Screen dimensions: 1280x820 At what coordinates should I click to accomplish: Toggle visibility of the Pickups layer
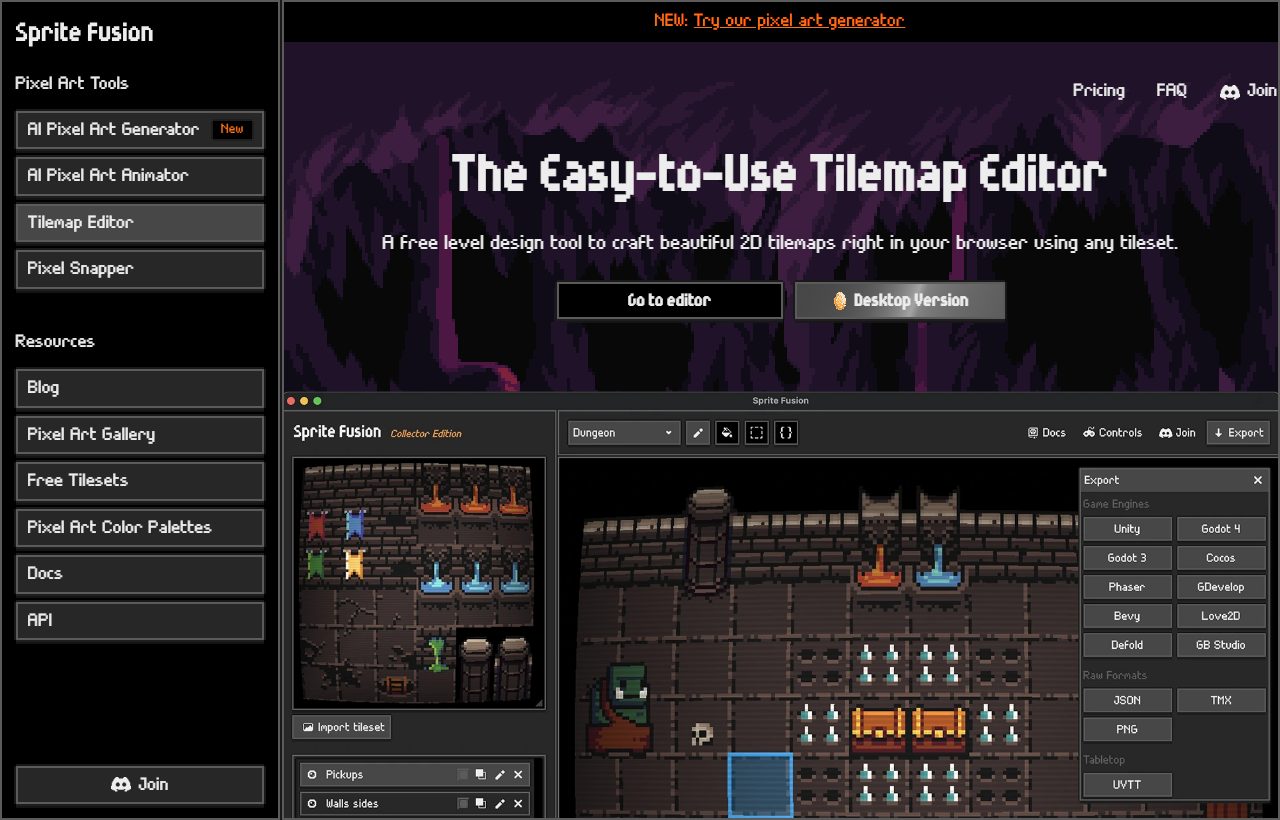(x=312, y=775)
